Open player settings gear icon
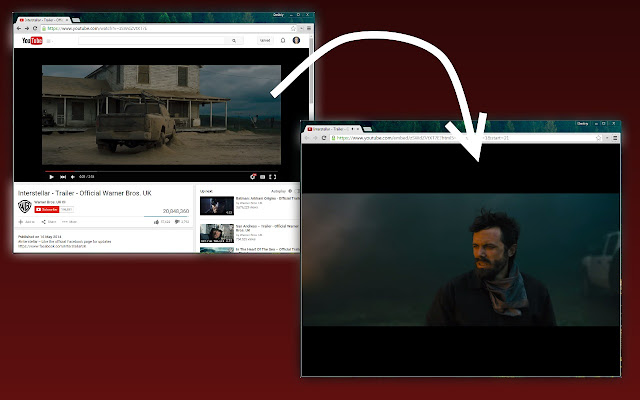 (253, 177)
